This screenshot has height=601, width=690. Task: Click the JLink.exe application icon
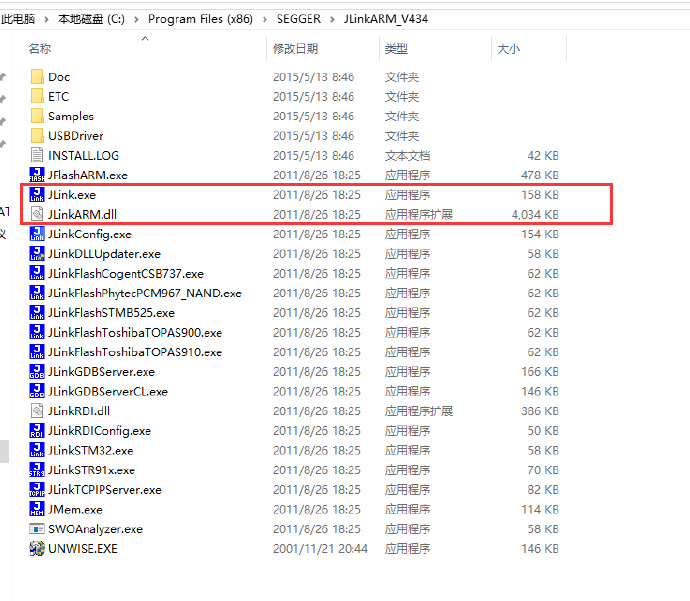(x=37, y=194)
